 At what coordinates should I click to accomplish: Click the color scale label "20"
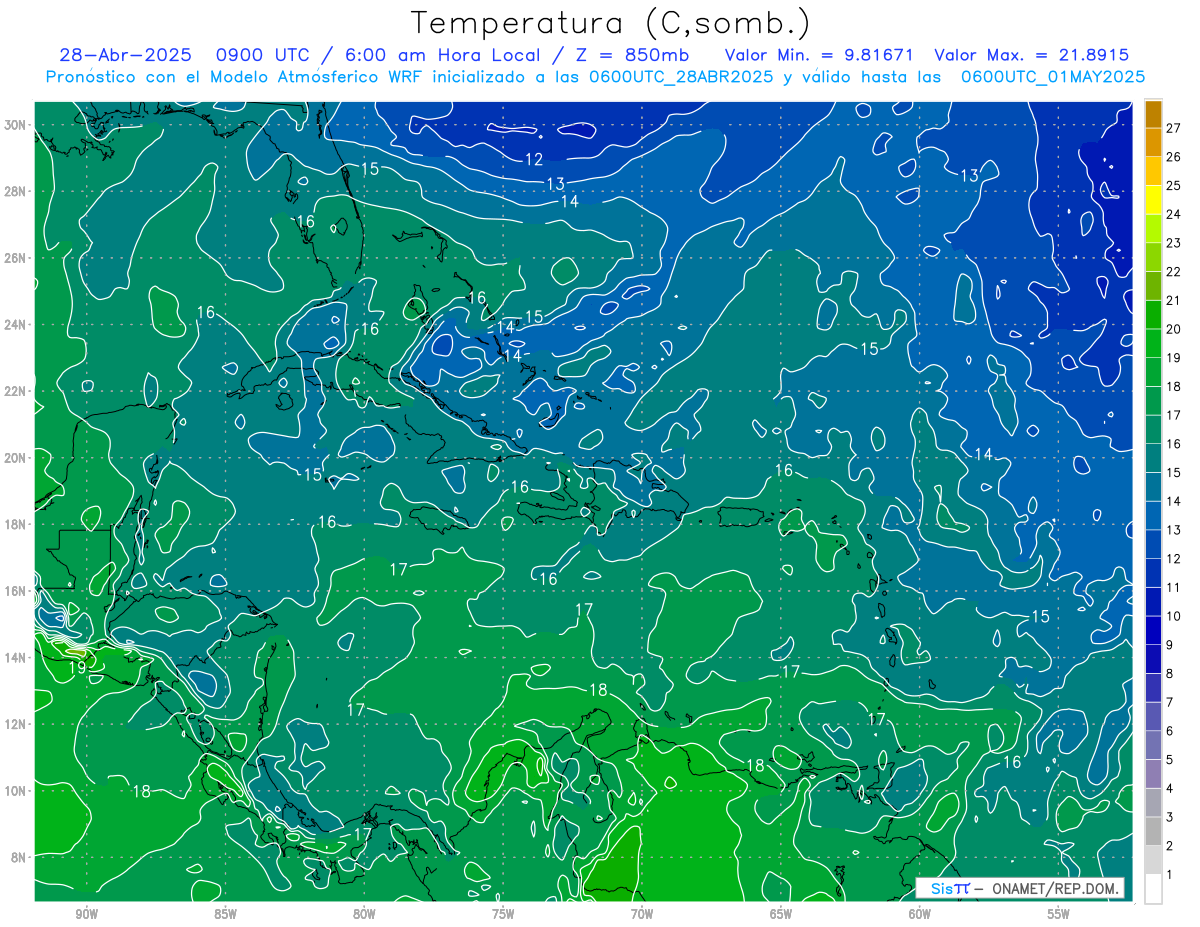1174,329
